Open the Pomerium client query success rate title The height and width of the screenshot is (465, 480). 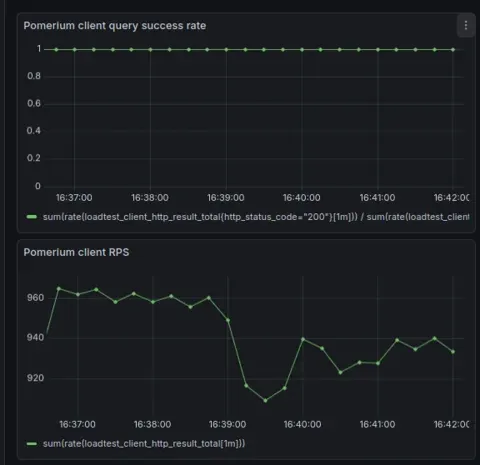tap(115, 26)
